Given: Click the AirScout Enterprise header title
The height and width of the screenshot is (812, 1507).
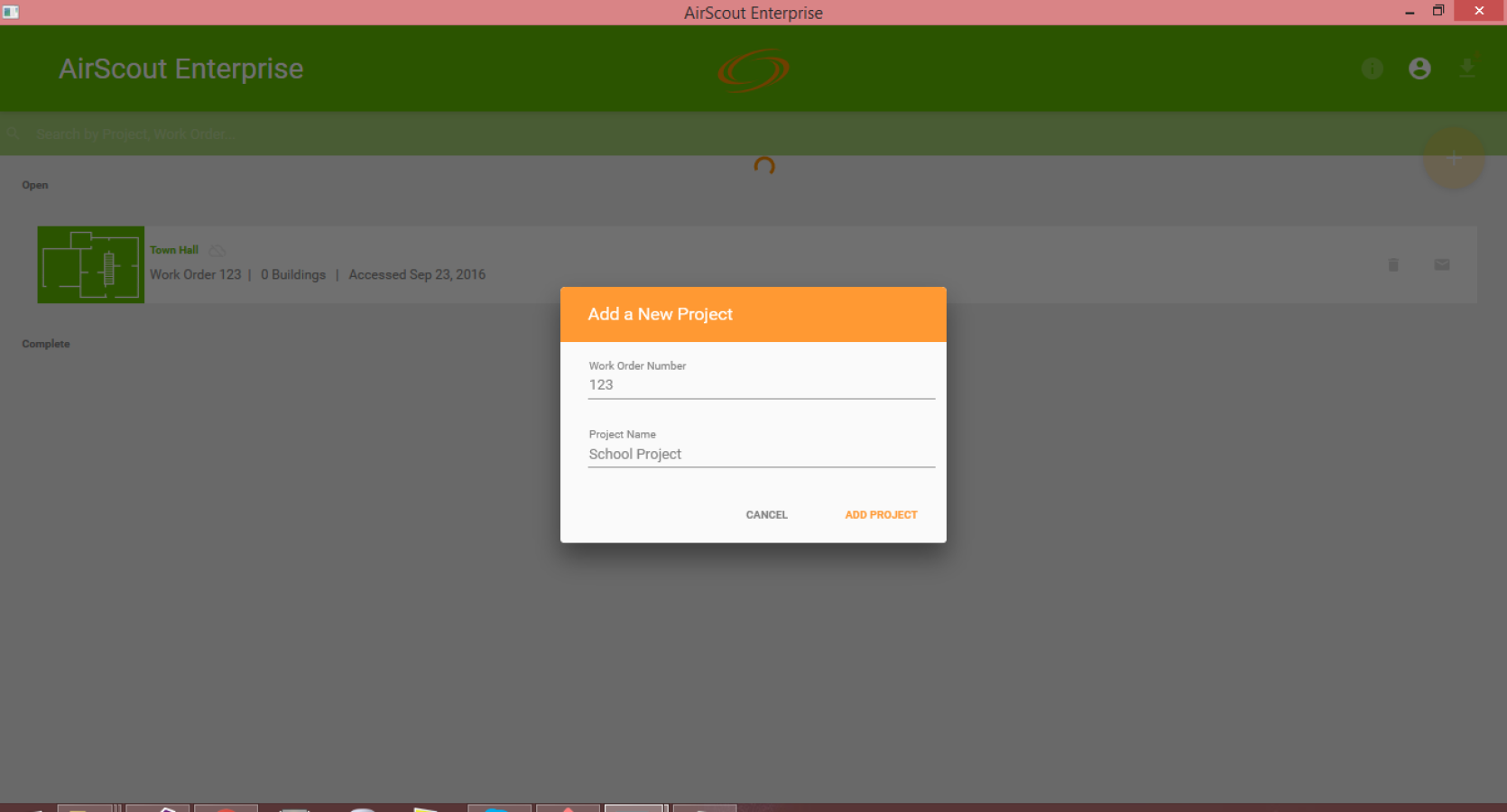Looking at the screenshot, I should (181, 69).
